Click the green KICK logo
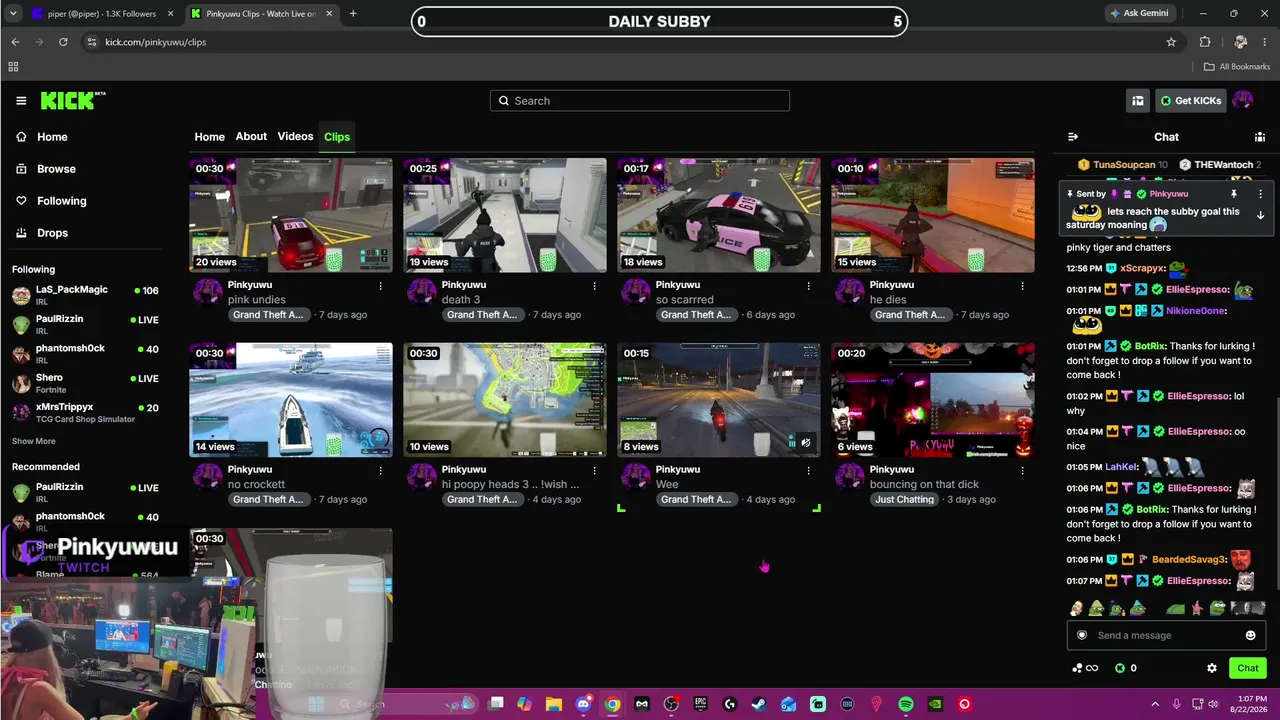This screenshot has height=720, width=1280. [x=73, y=100]
